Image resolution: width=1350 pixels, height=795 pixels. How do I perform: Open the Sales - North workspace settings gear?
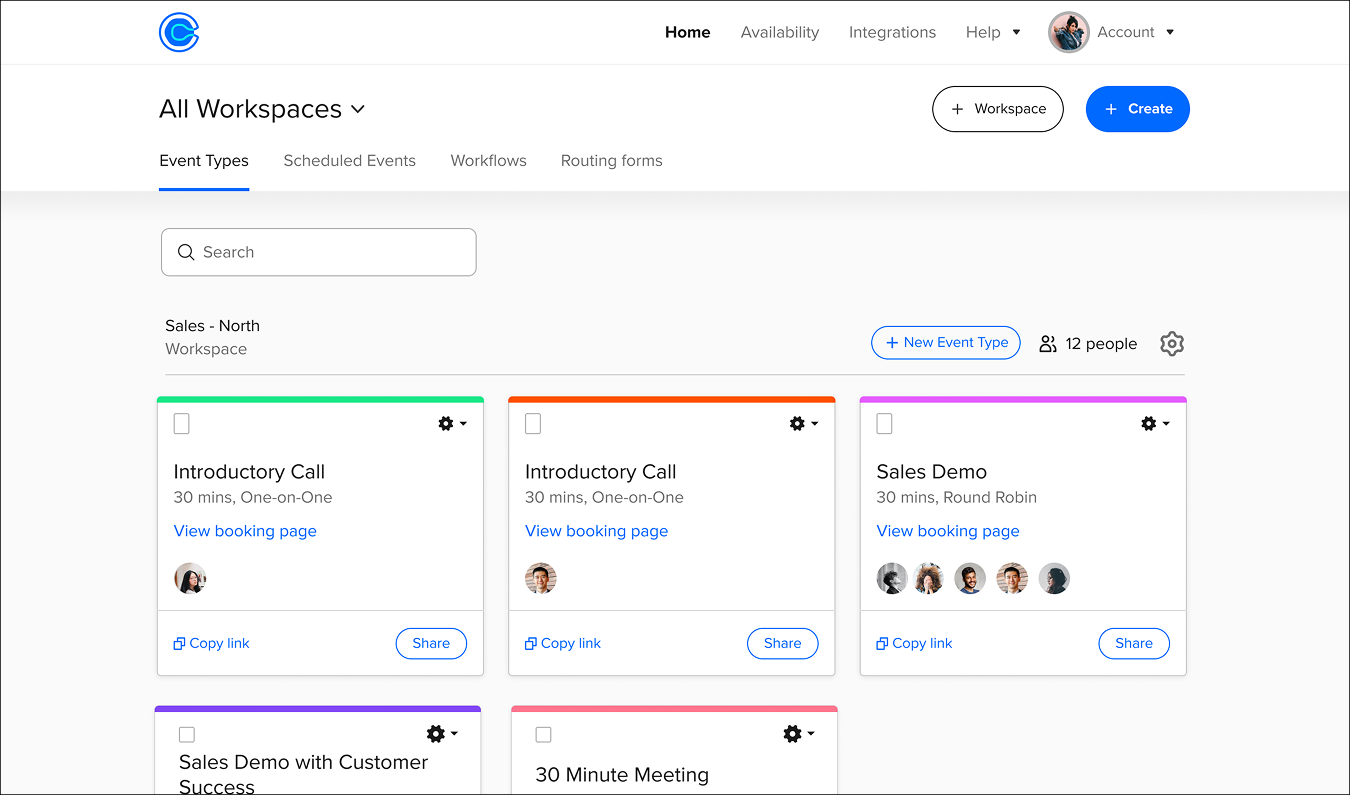pos(1172,344)
